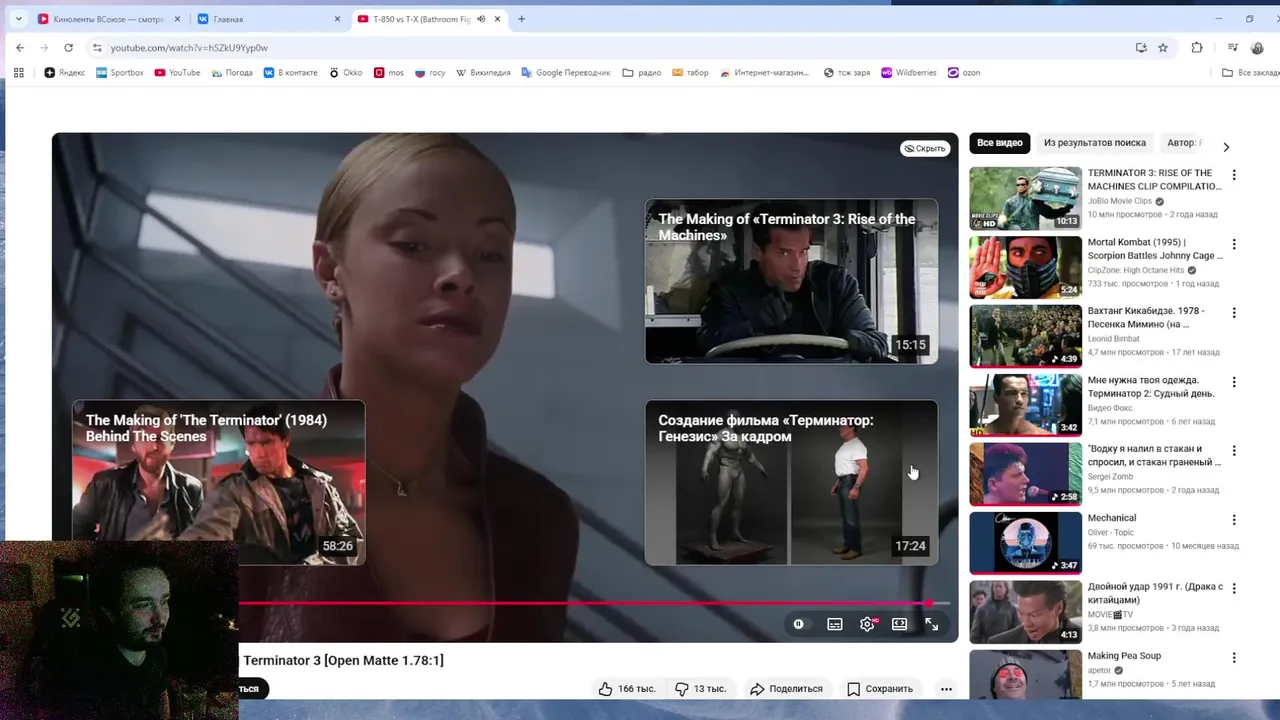Open a new browser tab
Screen dimensions: 1280x720
521,19
